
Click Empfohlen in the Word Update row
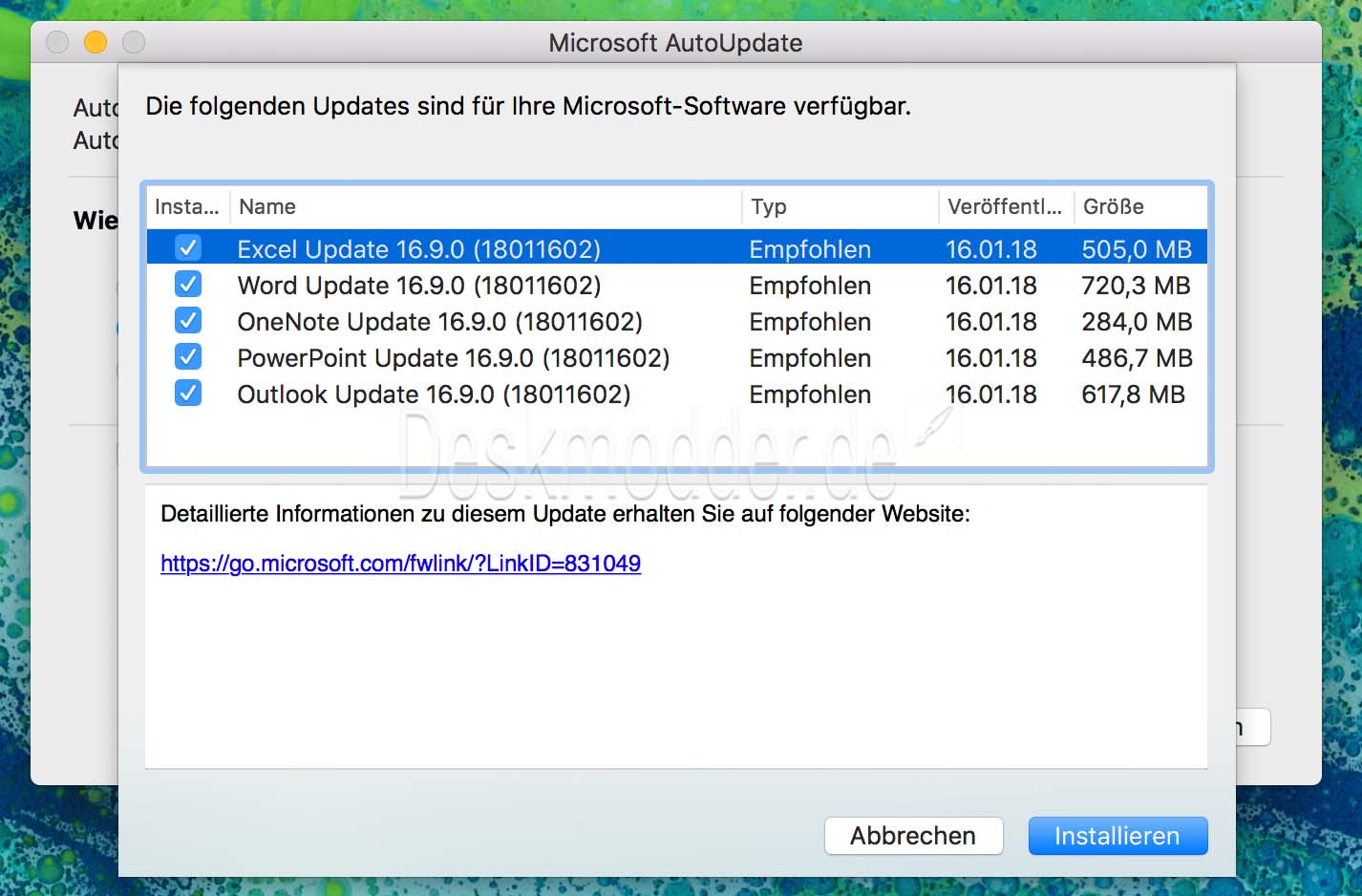coord(810,286)
